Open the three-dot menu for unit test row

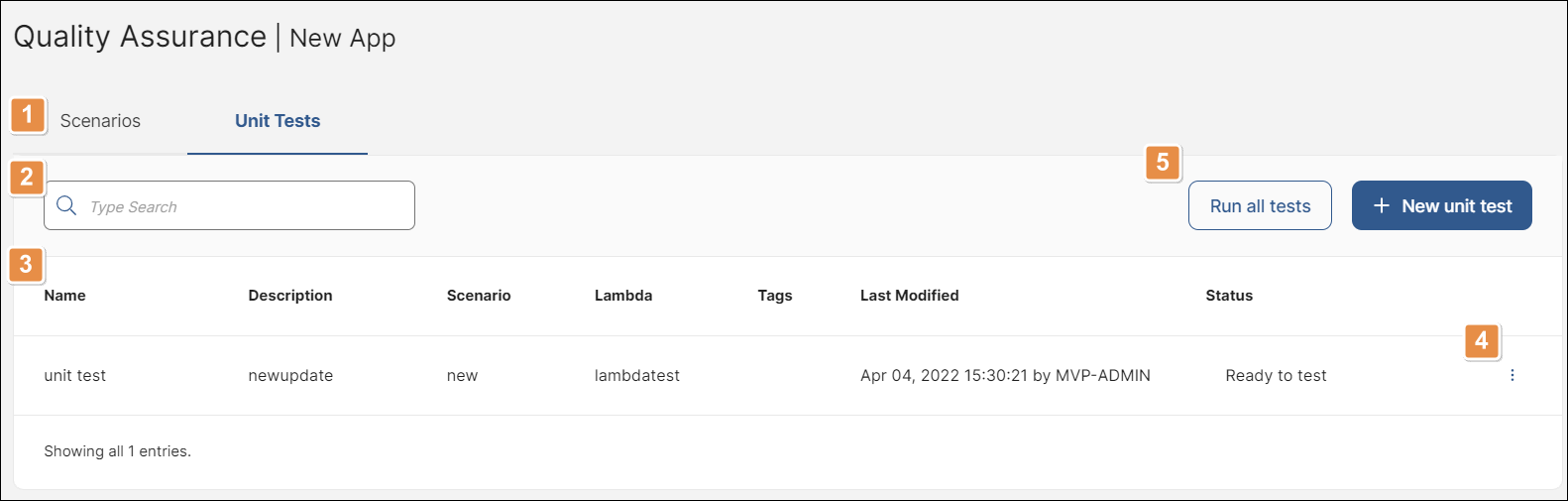(1512, 375)
